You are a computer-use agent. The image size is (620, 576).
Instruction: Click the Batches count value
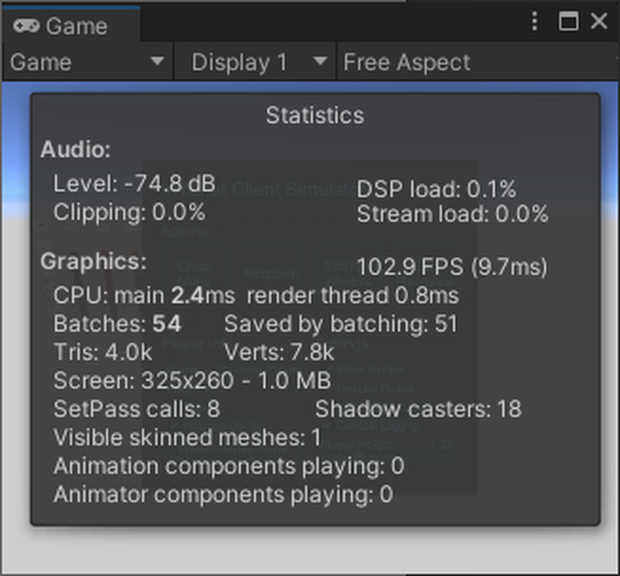coord(167,324)
